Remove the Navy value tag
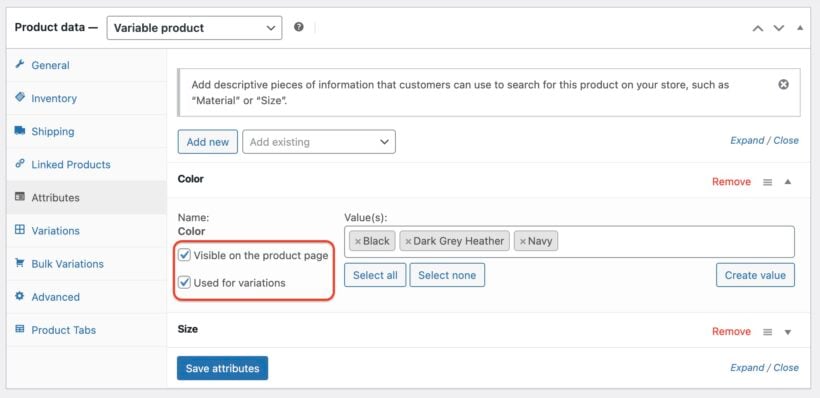The height and width of the screenshot is (398, 820). click(522, 241)
